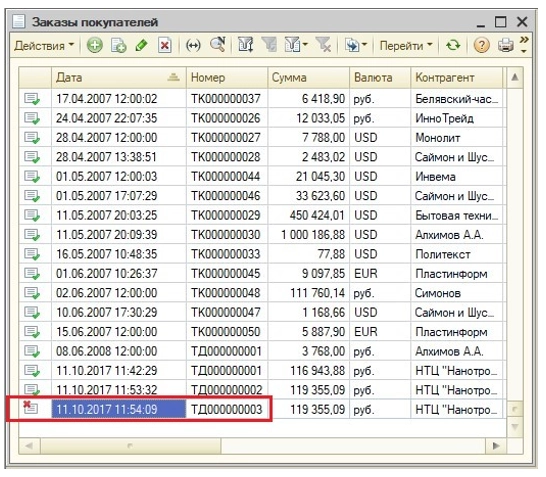Viewport: 546px width, 477px height.
Task: Click horizontal scrollbar left arrow
Action: [29, 446]
